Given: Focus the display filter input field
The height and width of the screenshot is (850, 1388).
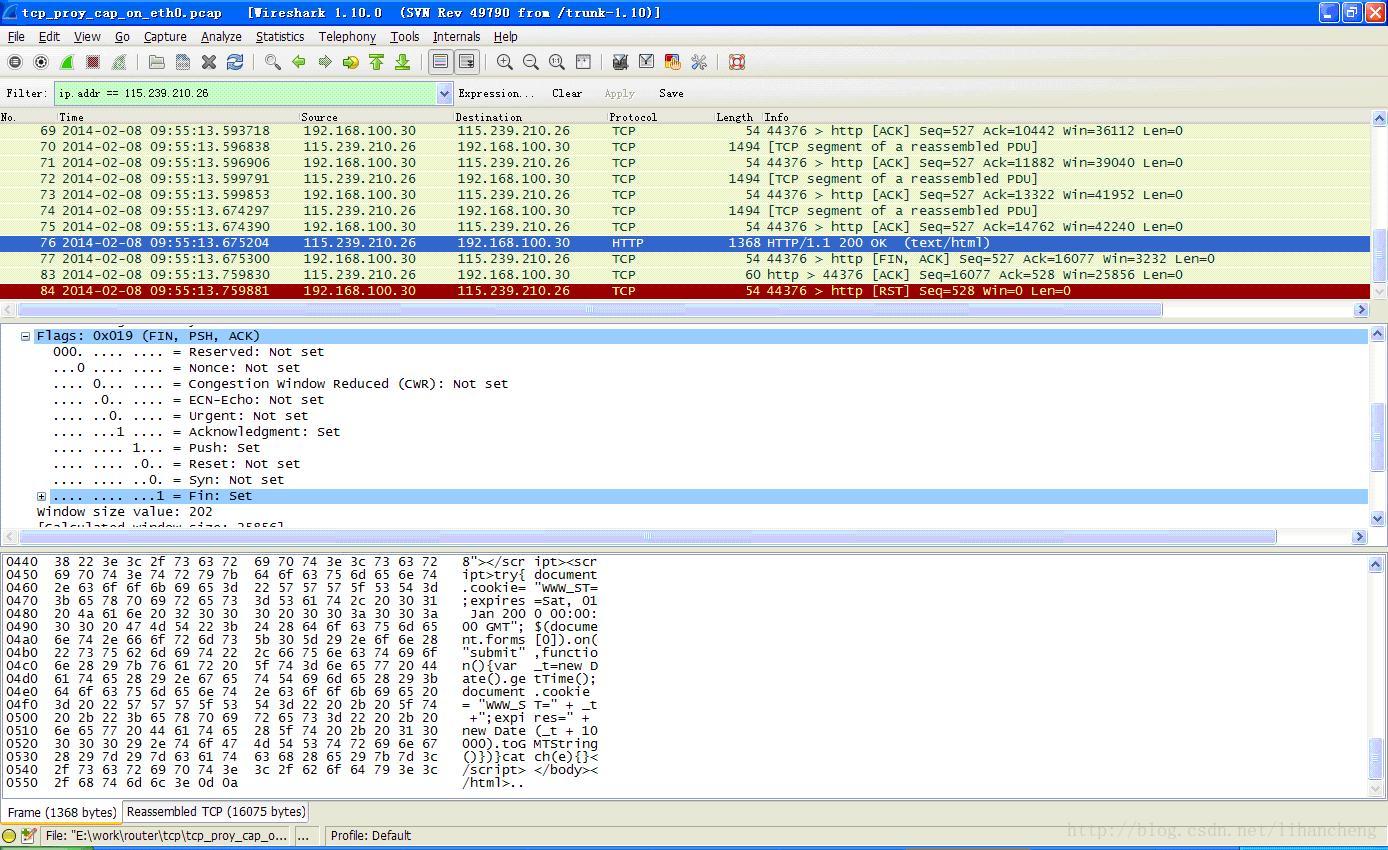Looking at the screenshot, I should (246, 93).
